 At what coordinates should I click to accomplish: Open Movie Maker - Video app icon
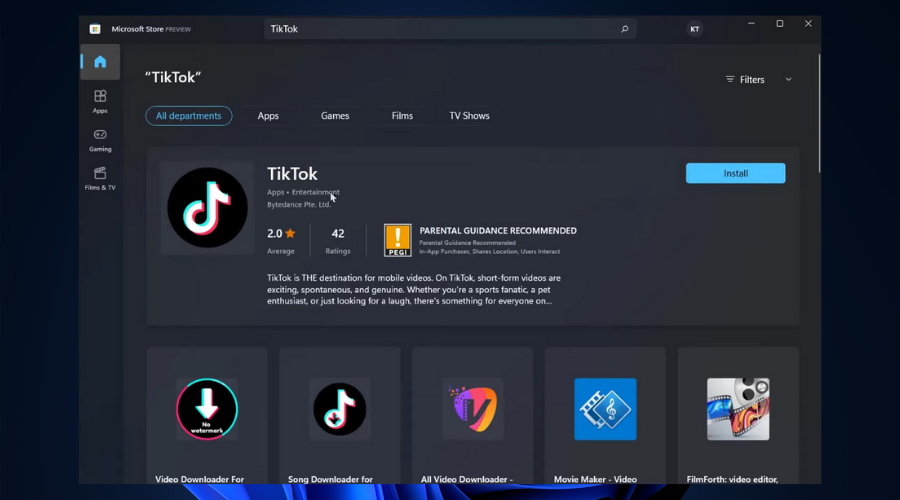click(x=605, y=409)
